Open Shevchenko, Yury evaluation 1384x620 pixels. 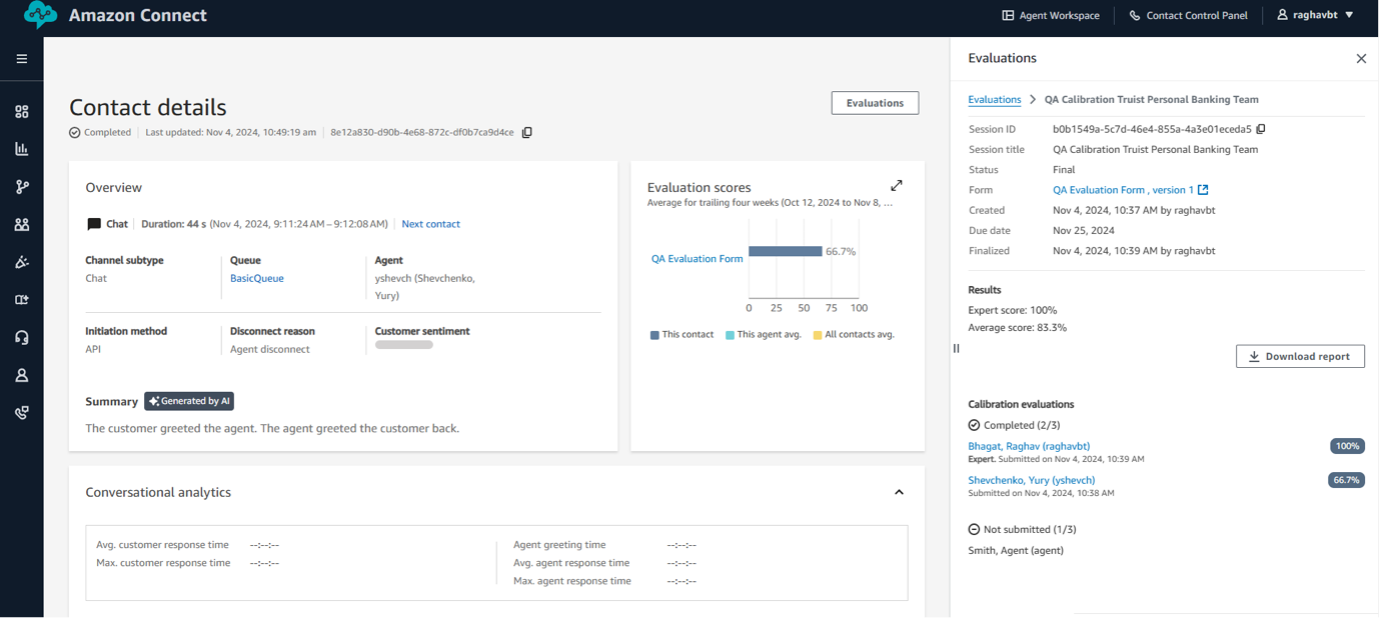[1031, 480]
